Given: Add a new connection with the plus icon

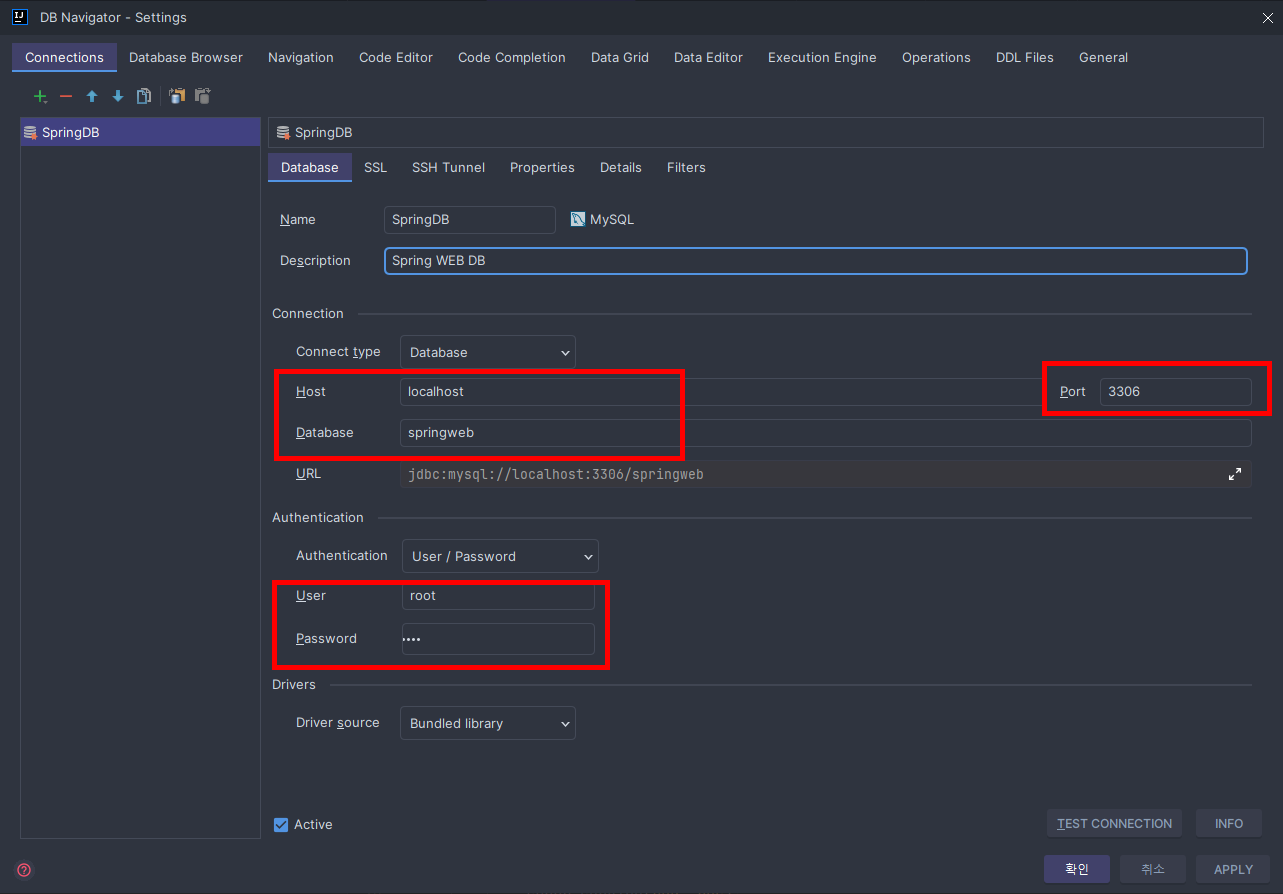Looking at the screenshot, I should point(40,96).
